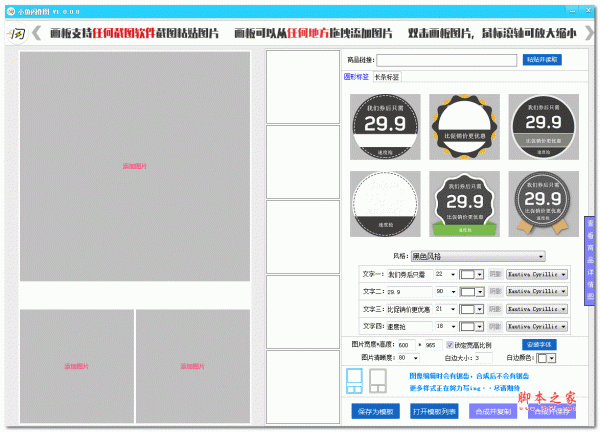Pick text color swatch for 文字一
The width and height of the screenshot is (600, 432).
(471, 275)
